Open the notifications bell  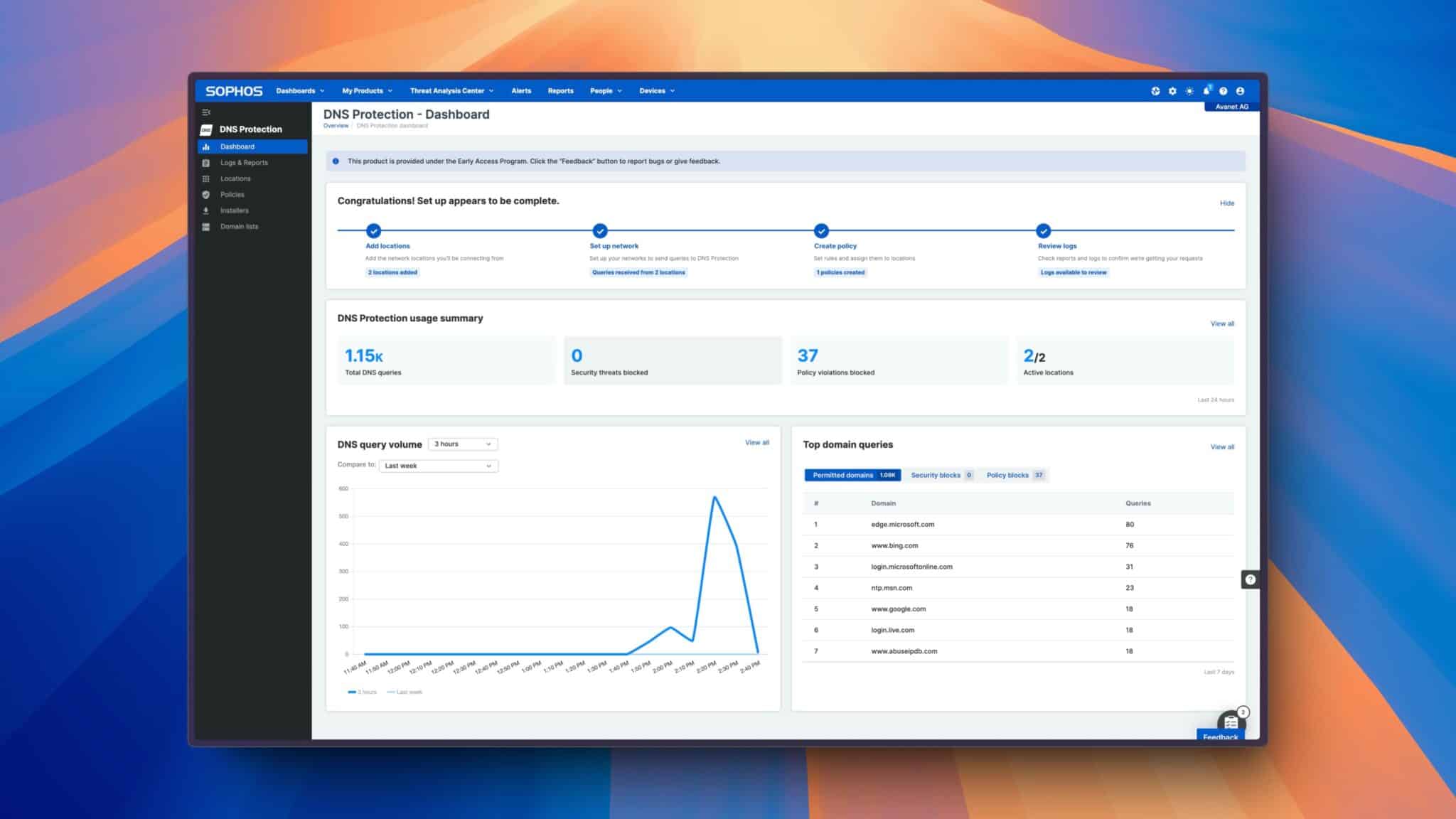[x=1205, y=90]
